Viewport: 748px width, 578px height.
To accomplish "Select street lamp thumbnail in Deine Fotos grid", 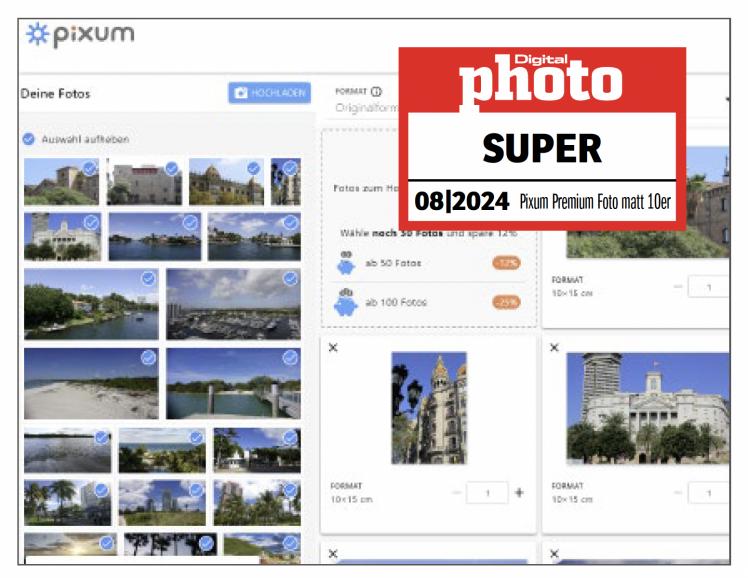I will (x=286, y=182).
